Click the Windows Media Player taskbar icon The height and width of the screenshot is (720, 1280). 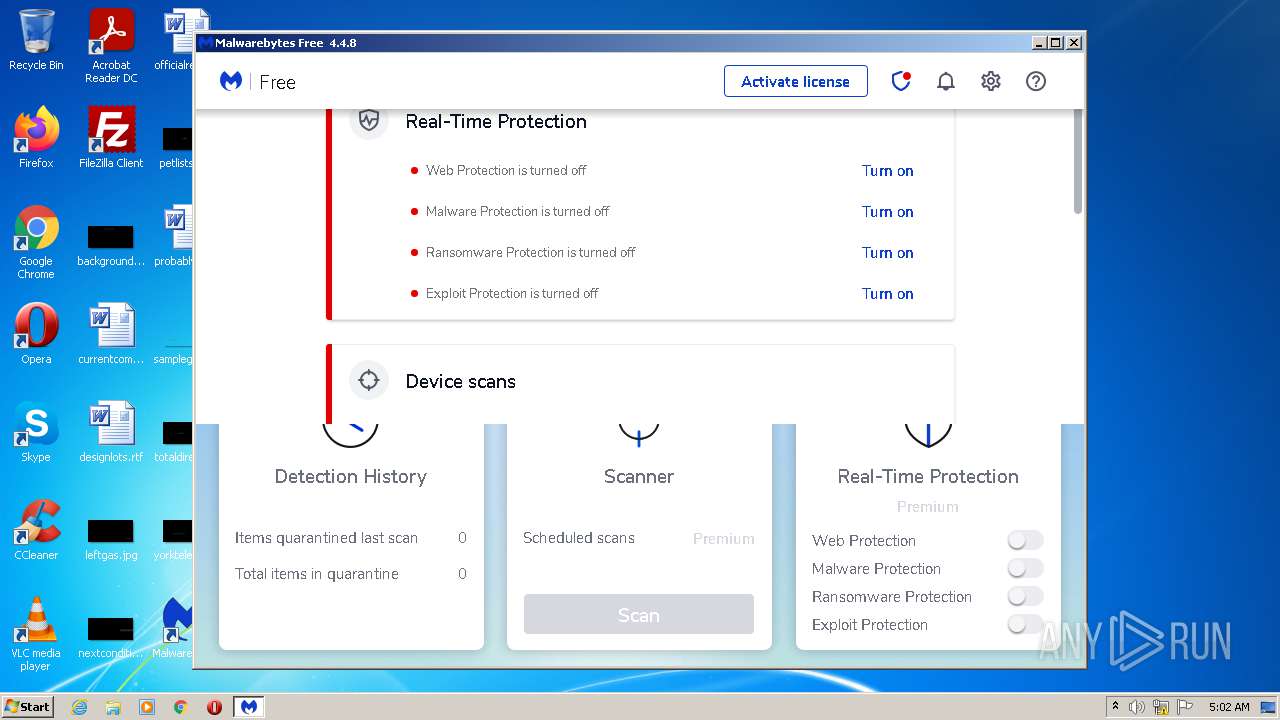147,707
